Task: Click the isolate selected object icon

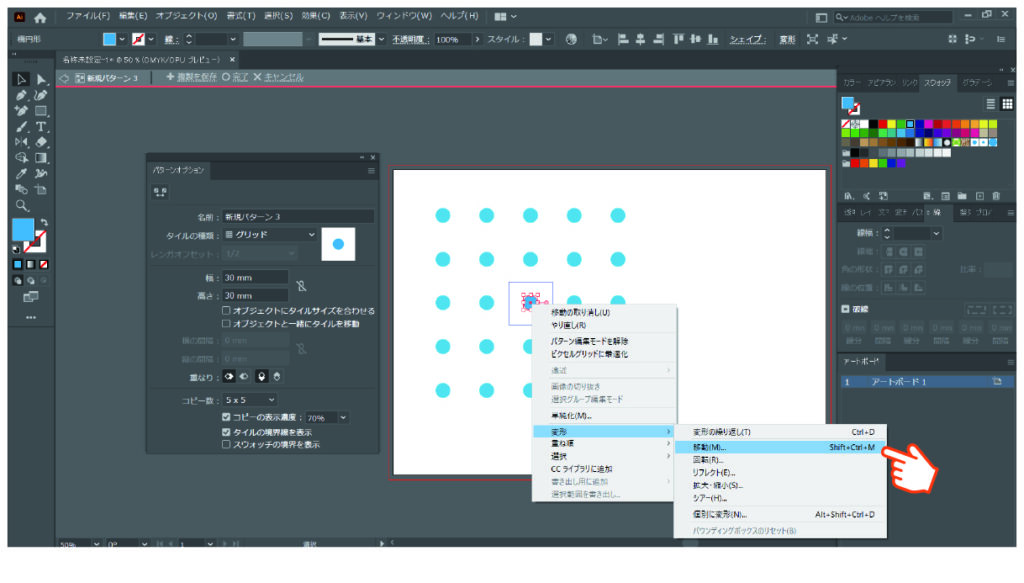Action: click(x=812, y=39)
